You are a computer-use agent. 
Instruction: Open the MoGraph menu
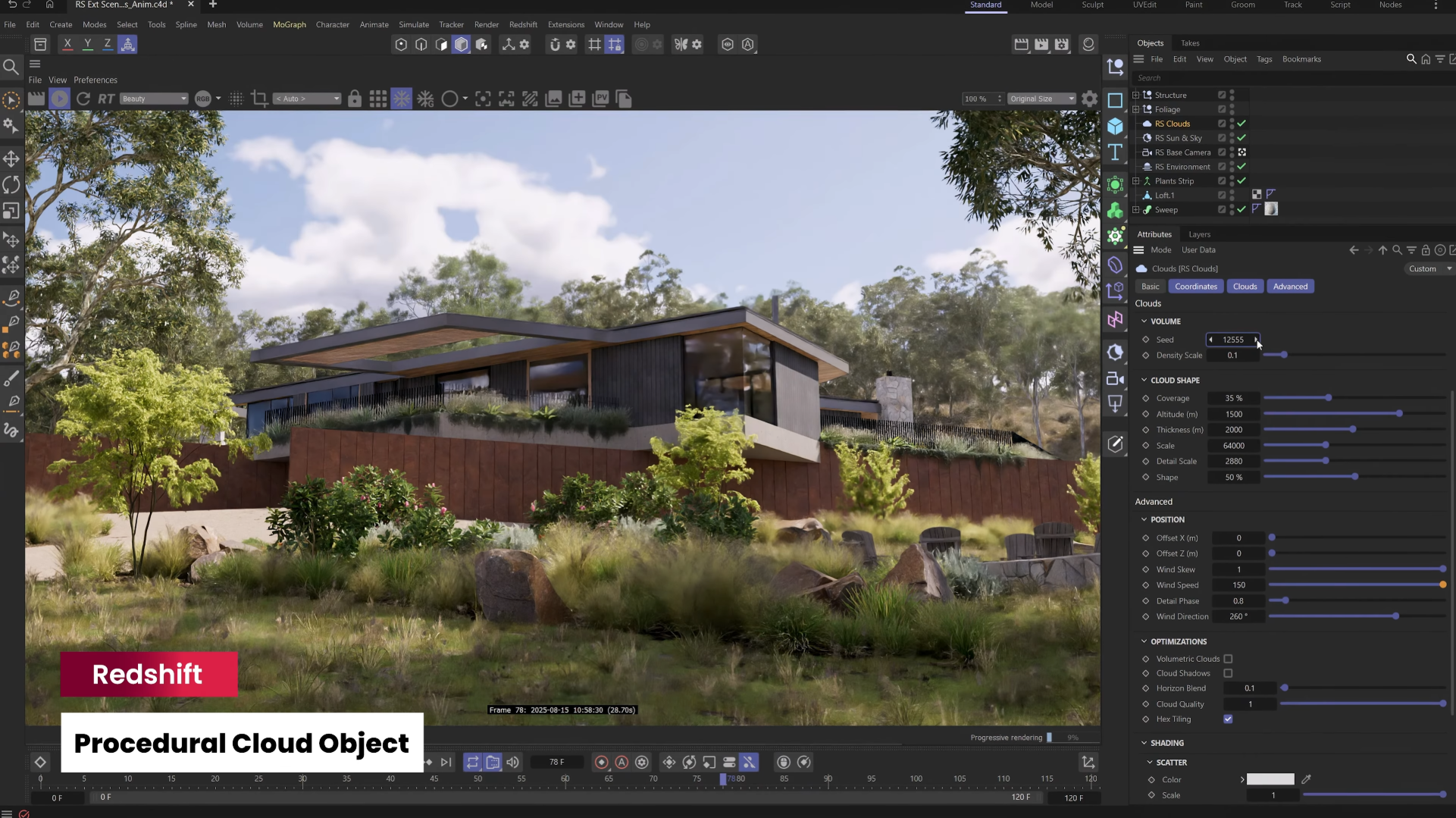(289, 24)
